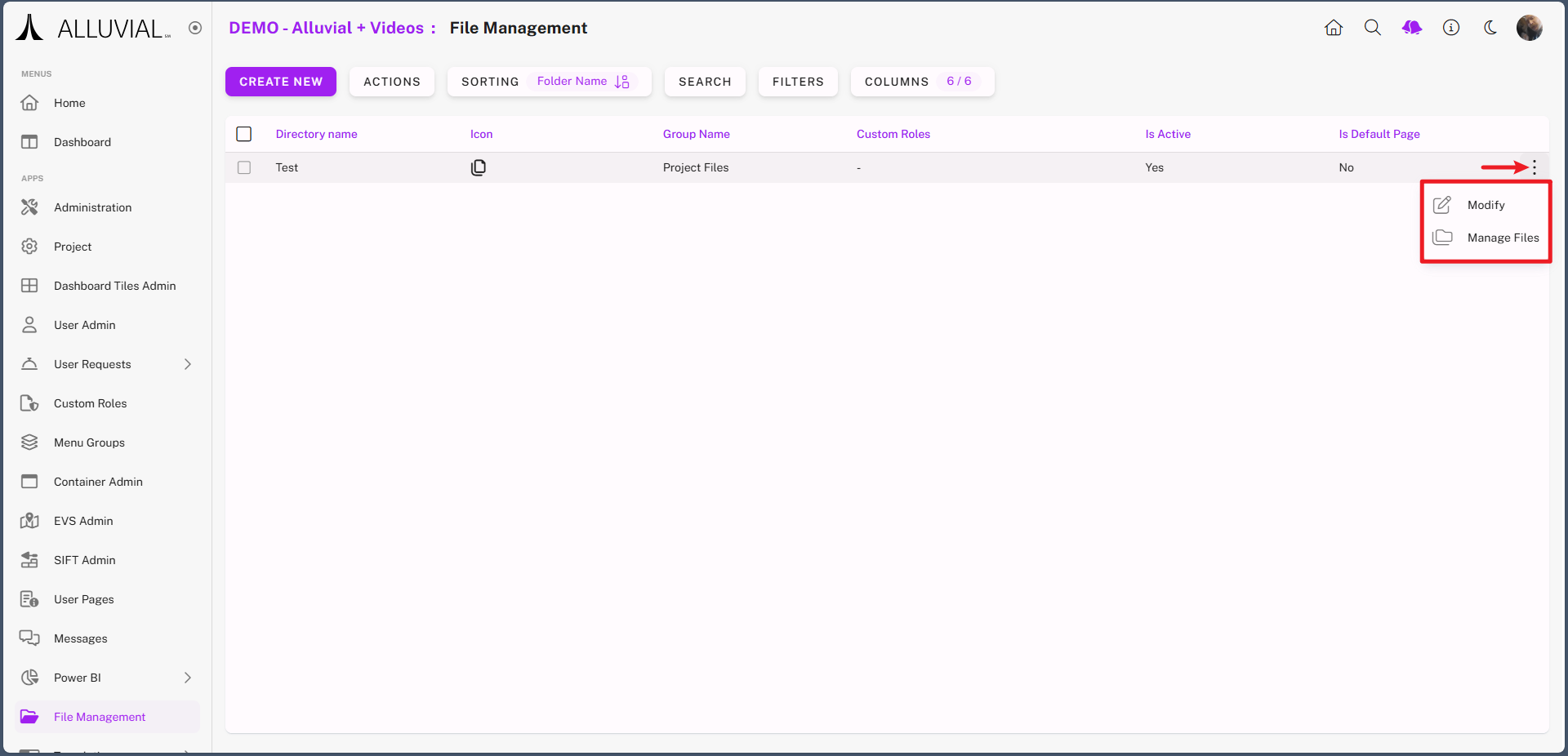Open Columns 6/6 selector

point(922,82)
